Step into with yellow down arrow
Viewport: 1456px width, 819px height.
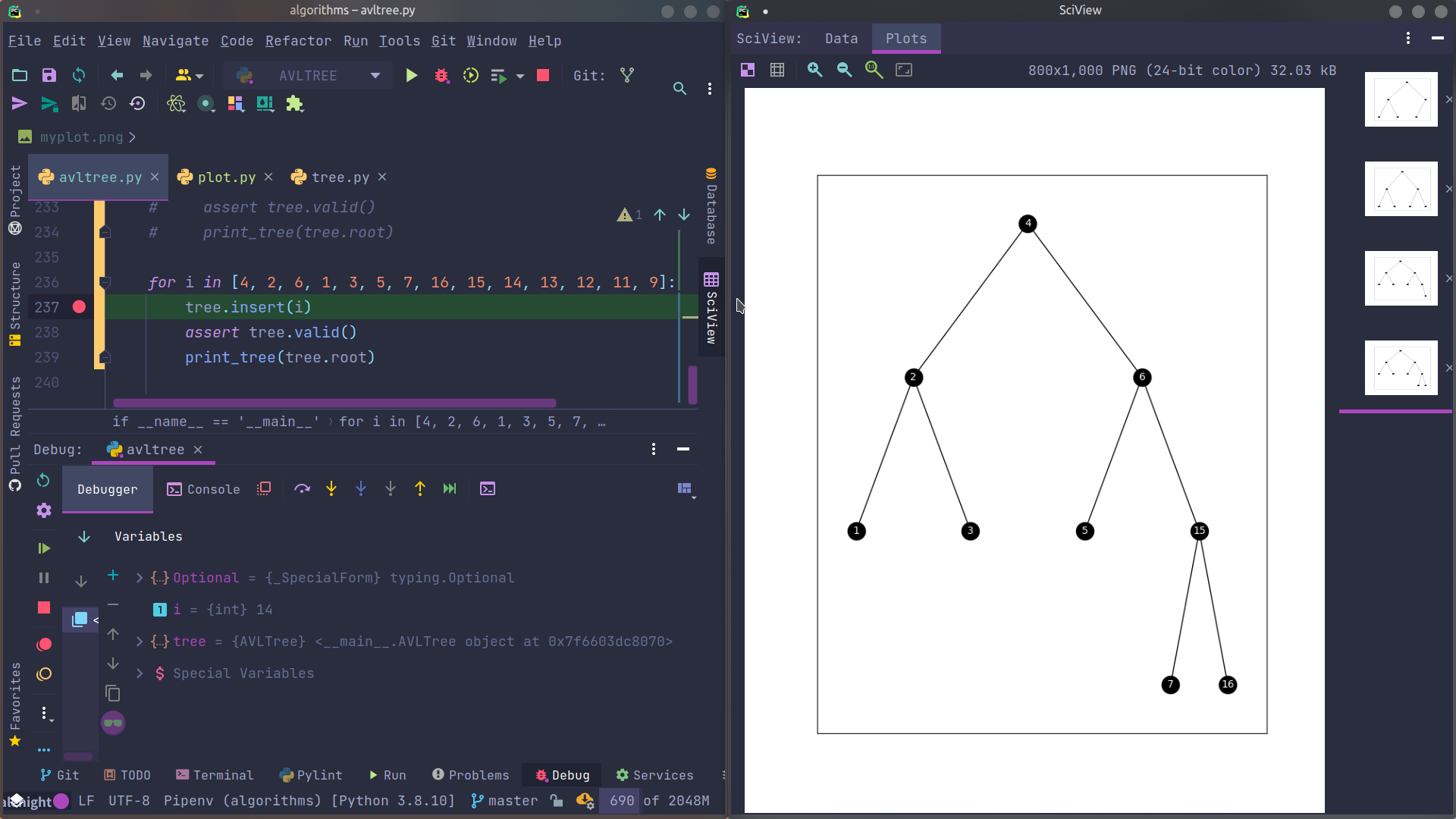click(x=331, y=489)
